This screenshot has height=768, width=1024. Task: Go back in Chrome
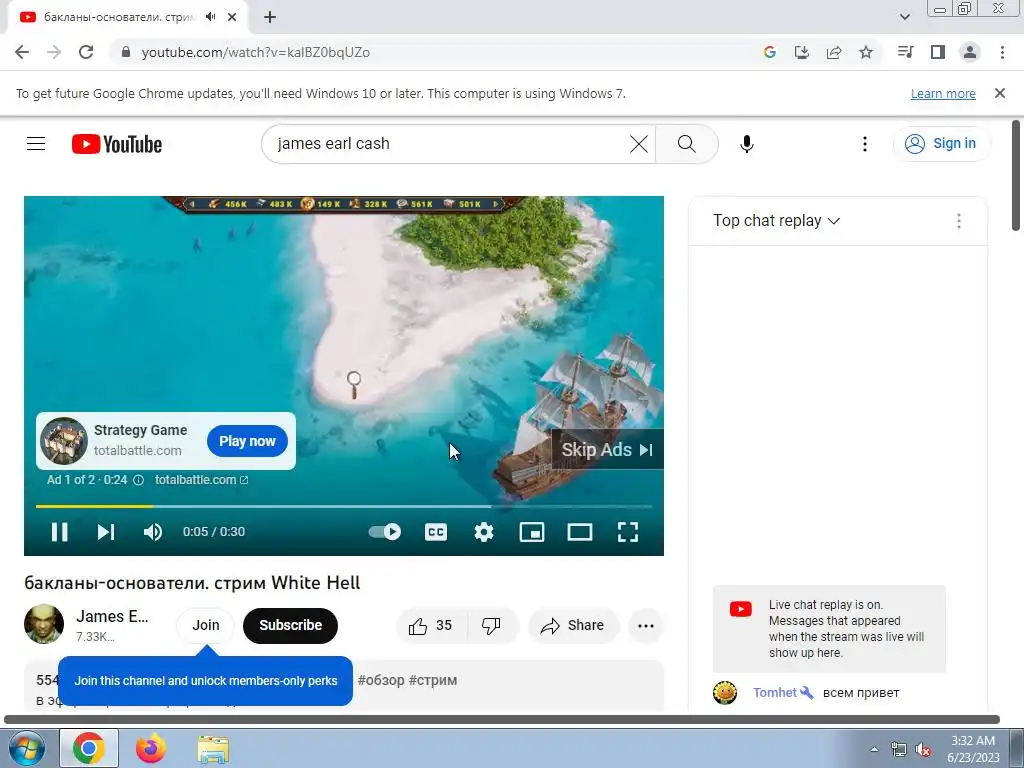22,52
